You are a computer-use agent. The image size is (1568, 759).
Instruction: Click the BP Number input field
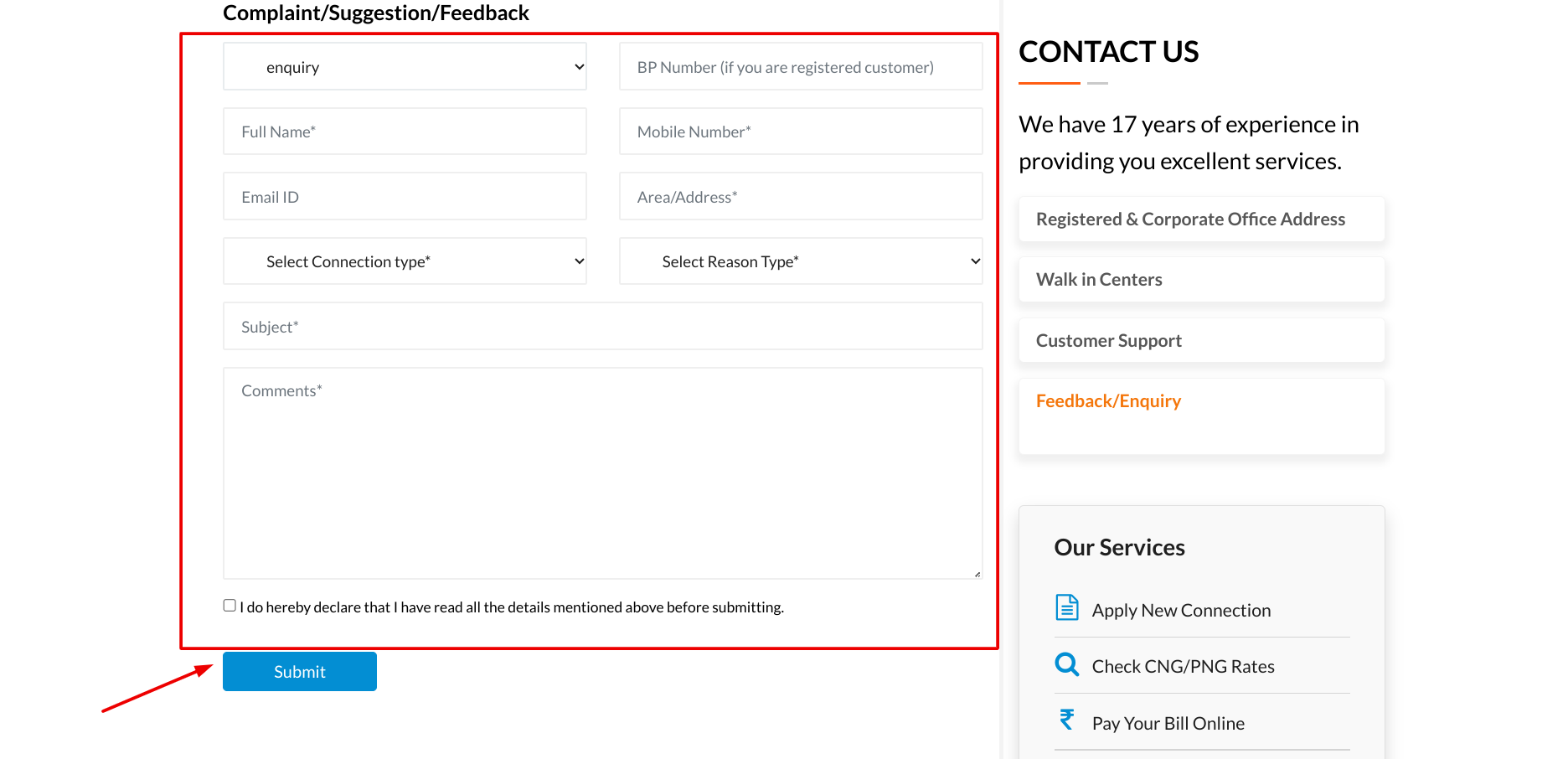click(800, 67)
